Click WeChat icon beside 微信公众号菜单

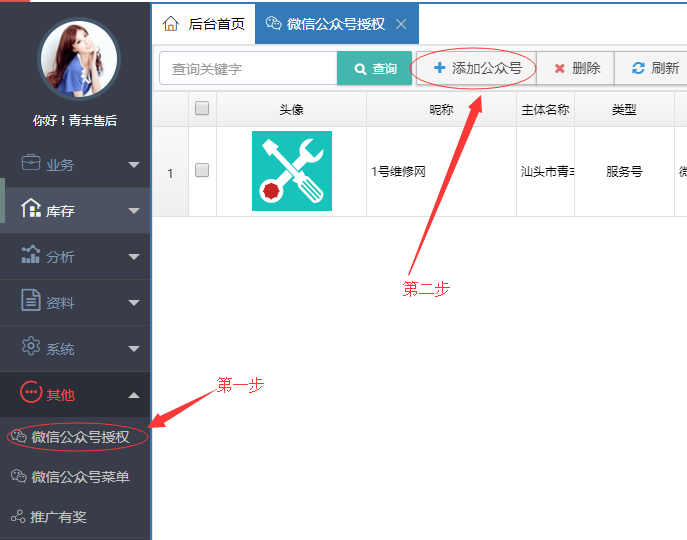(x=18, y=476)
